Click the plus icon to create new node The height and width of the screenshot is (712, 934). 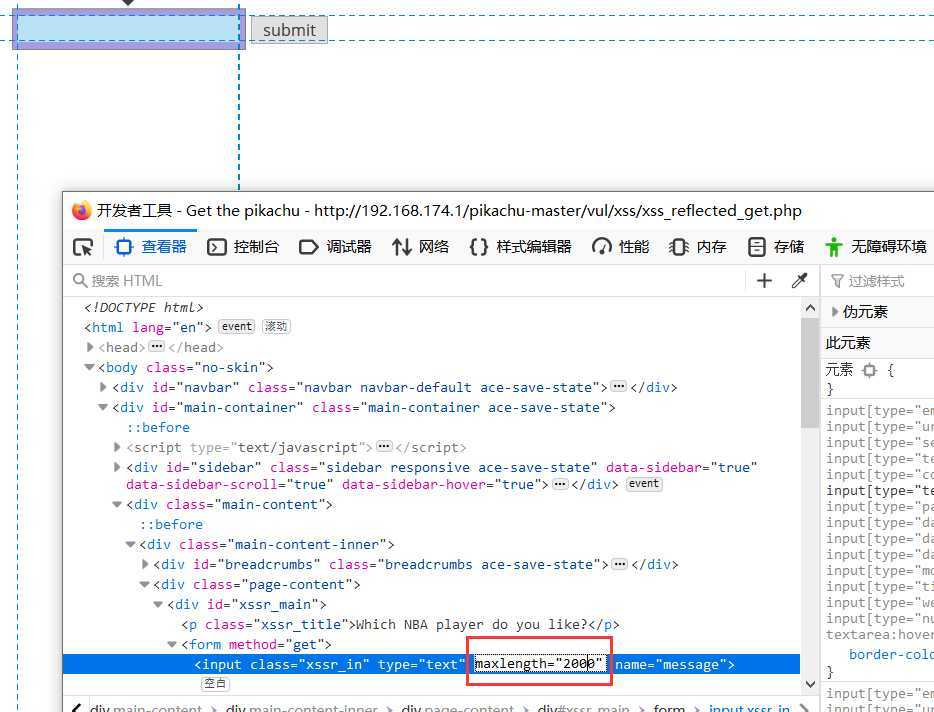764,281
